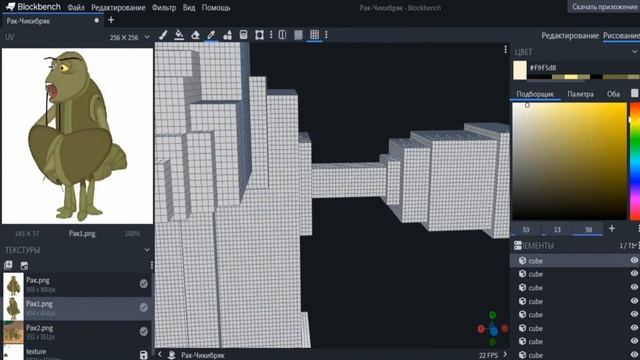Click the create texture icon
The width and height of the screenshot is (640, 360).
point(24,265)
